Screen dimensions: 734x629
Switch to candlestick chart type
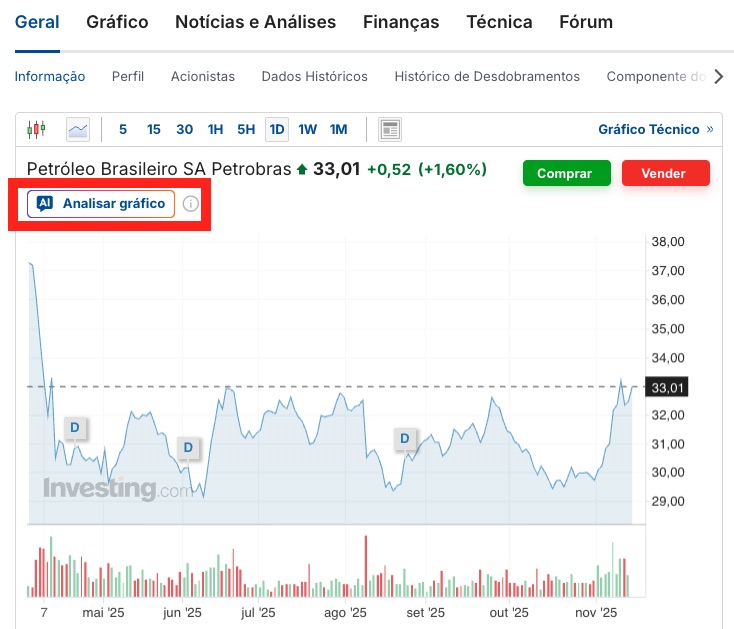point(37,129)
